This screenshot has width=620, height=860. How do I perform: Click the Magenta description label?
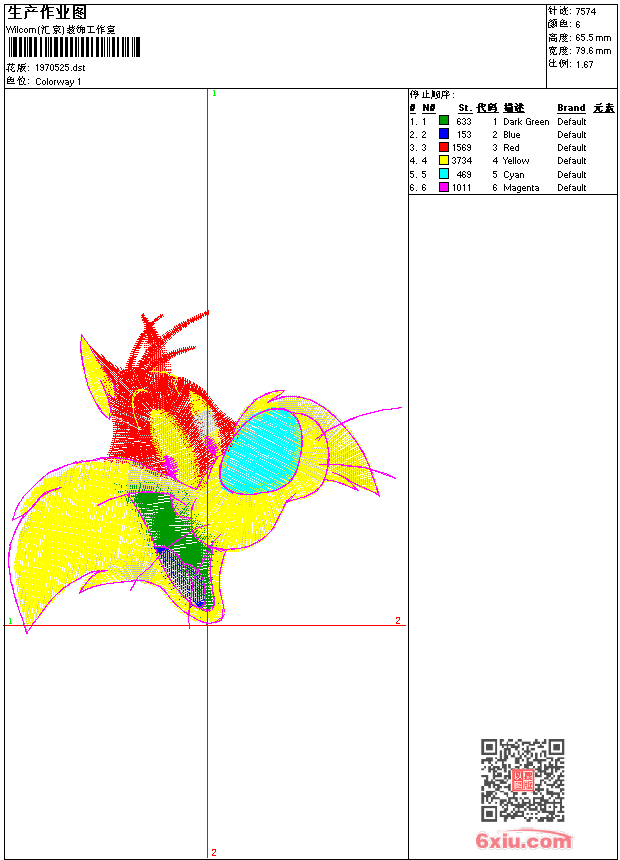click(521, 188)
